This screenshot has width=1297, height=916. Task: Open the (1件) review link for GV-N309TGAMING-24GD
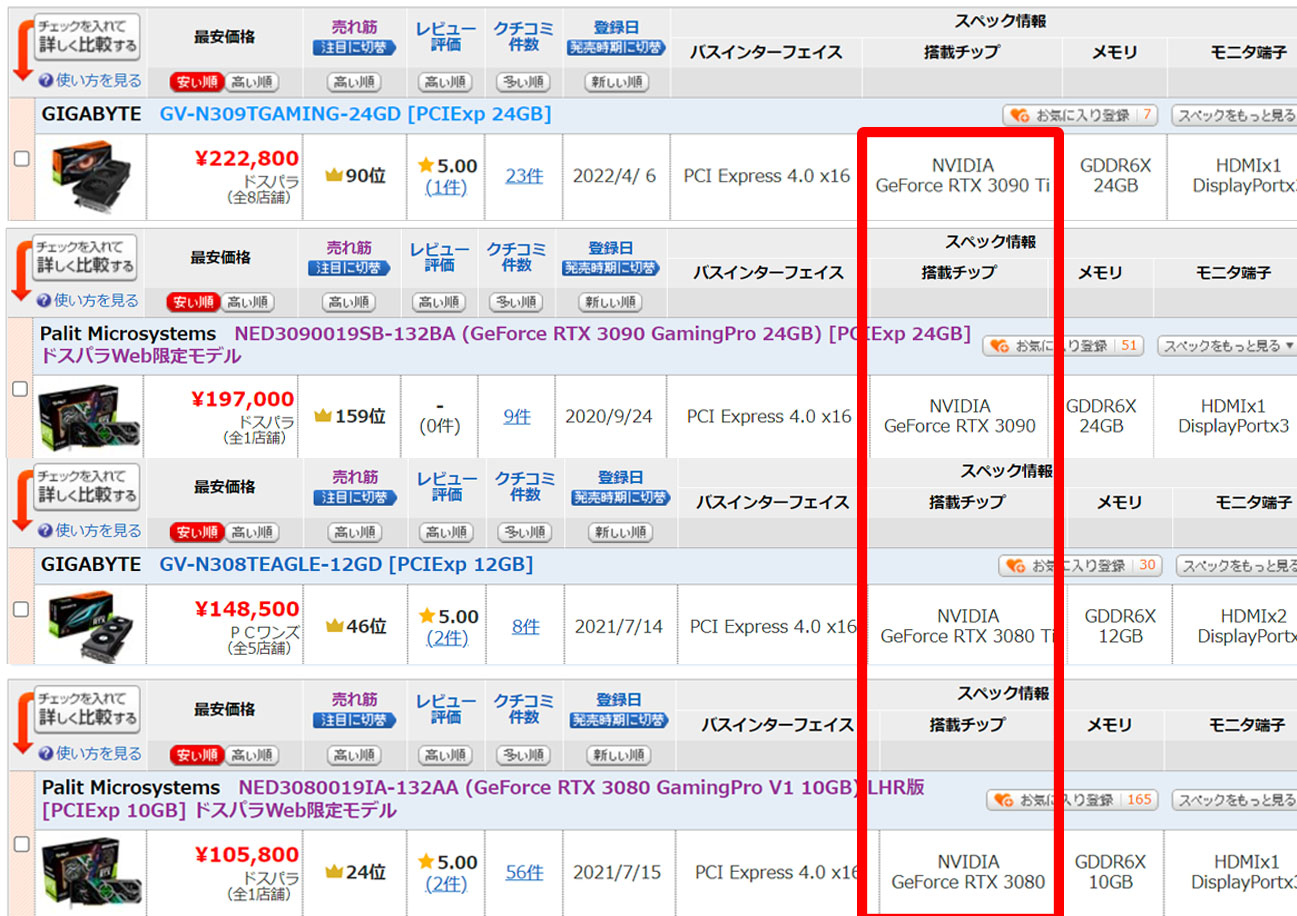445,187
